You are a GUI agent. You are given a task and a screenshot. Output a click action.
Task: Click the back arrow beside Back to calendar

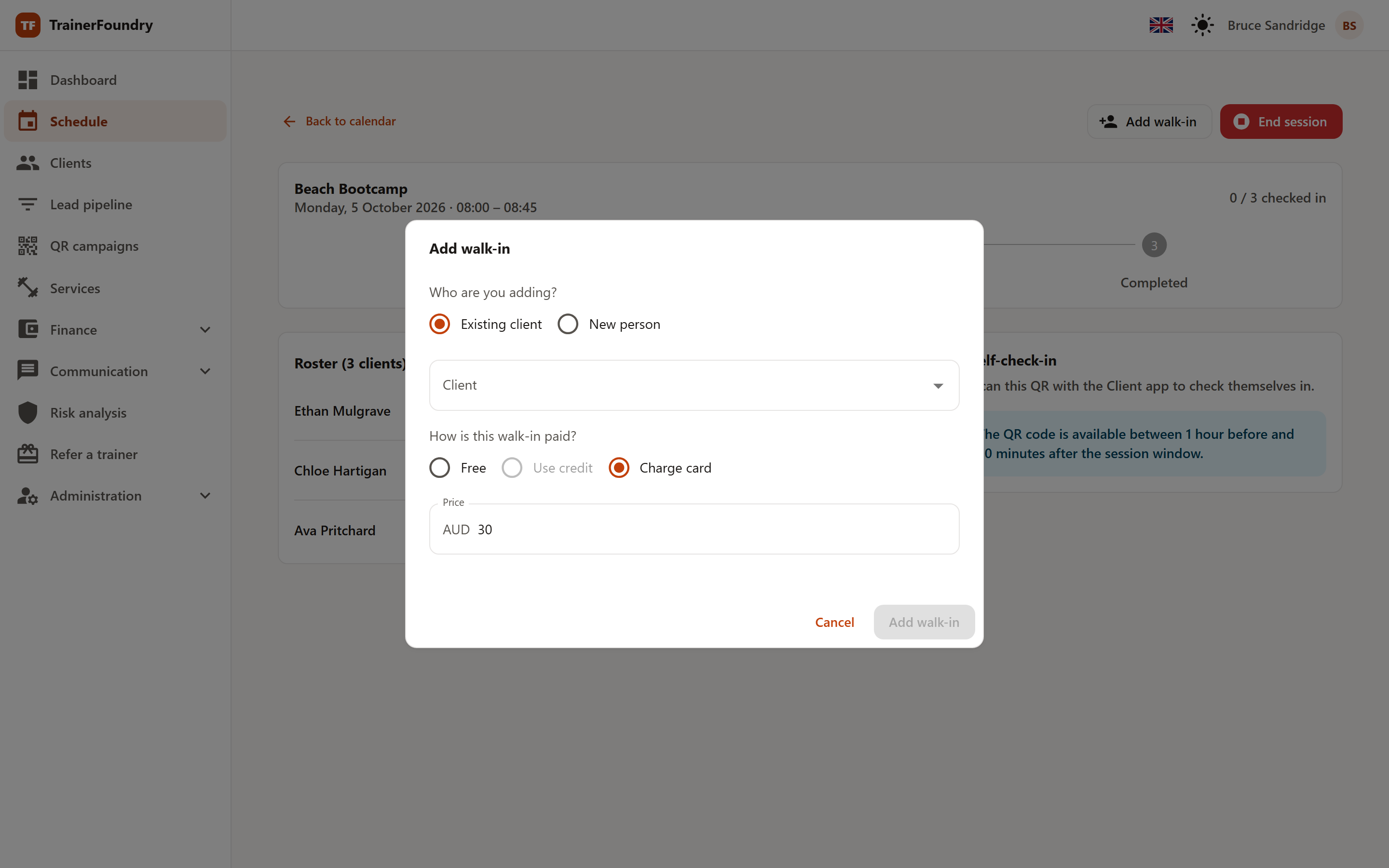289,121
